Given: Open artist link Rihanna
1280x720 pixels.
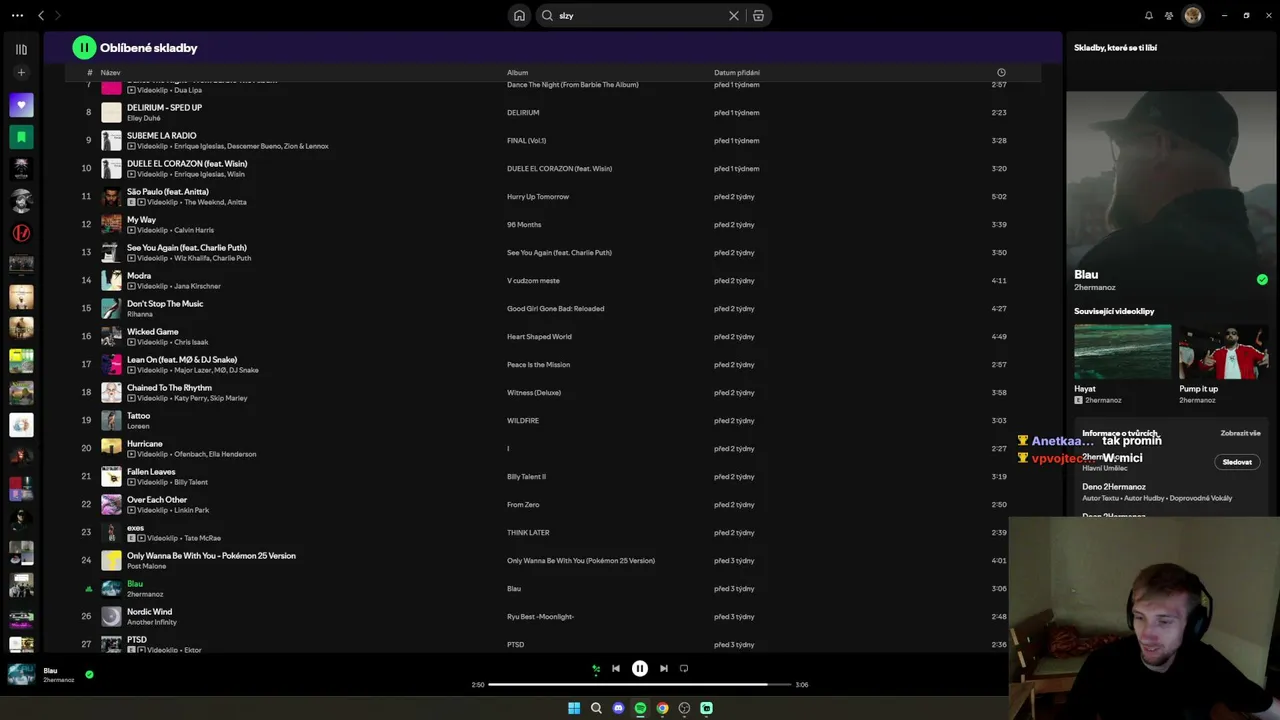Looking at the screenshot, I should coord(140,314).
